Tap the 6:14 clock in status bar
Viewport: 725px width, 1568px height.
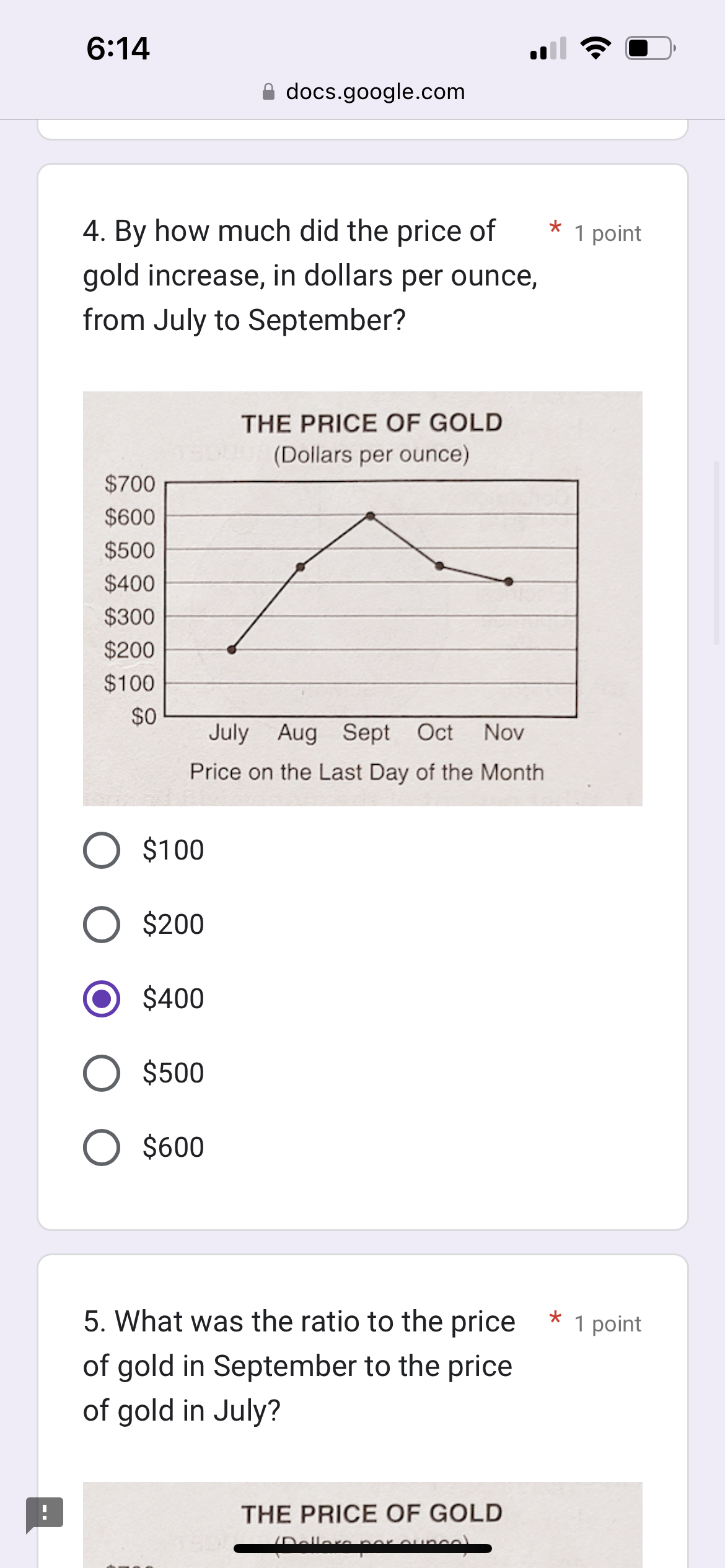tap(118, 48)
